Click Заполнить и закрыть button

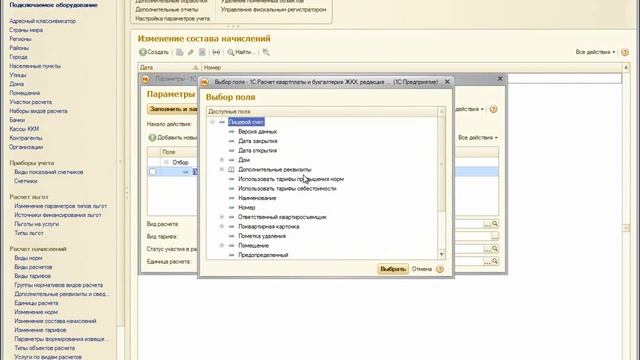173,109
